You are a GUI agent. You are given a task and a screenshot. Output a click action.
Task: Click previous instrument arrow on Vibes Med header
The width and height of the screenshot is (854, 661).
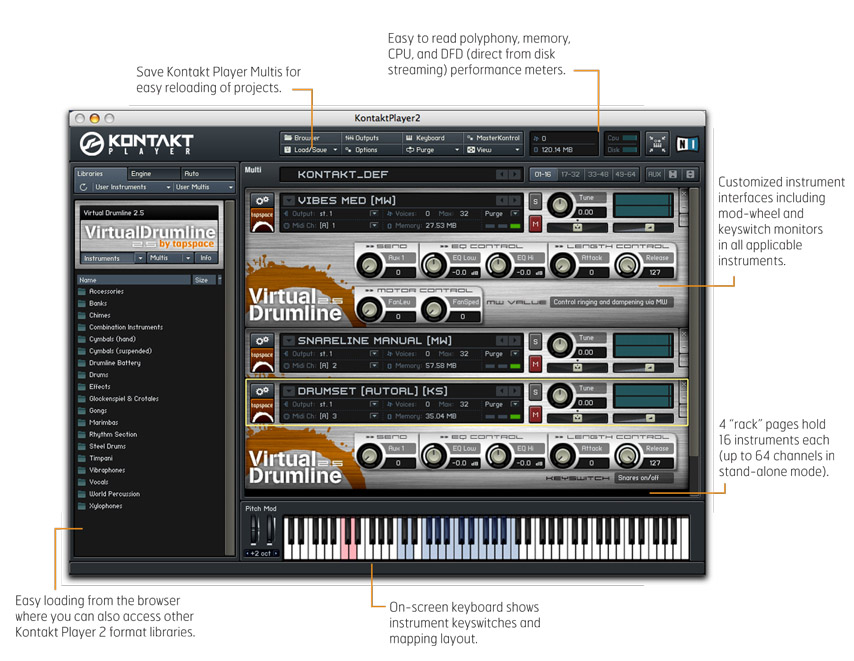502,200
